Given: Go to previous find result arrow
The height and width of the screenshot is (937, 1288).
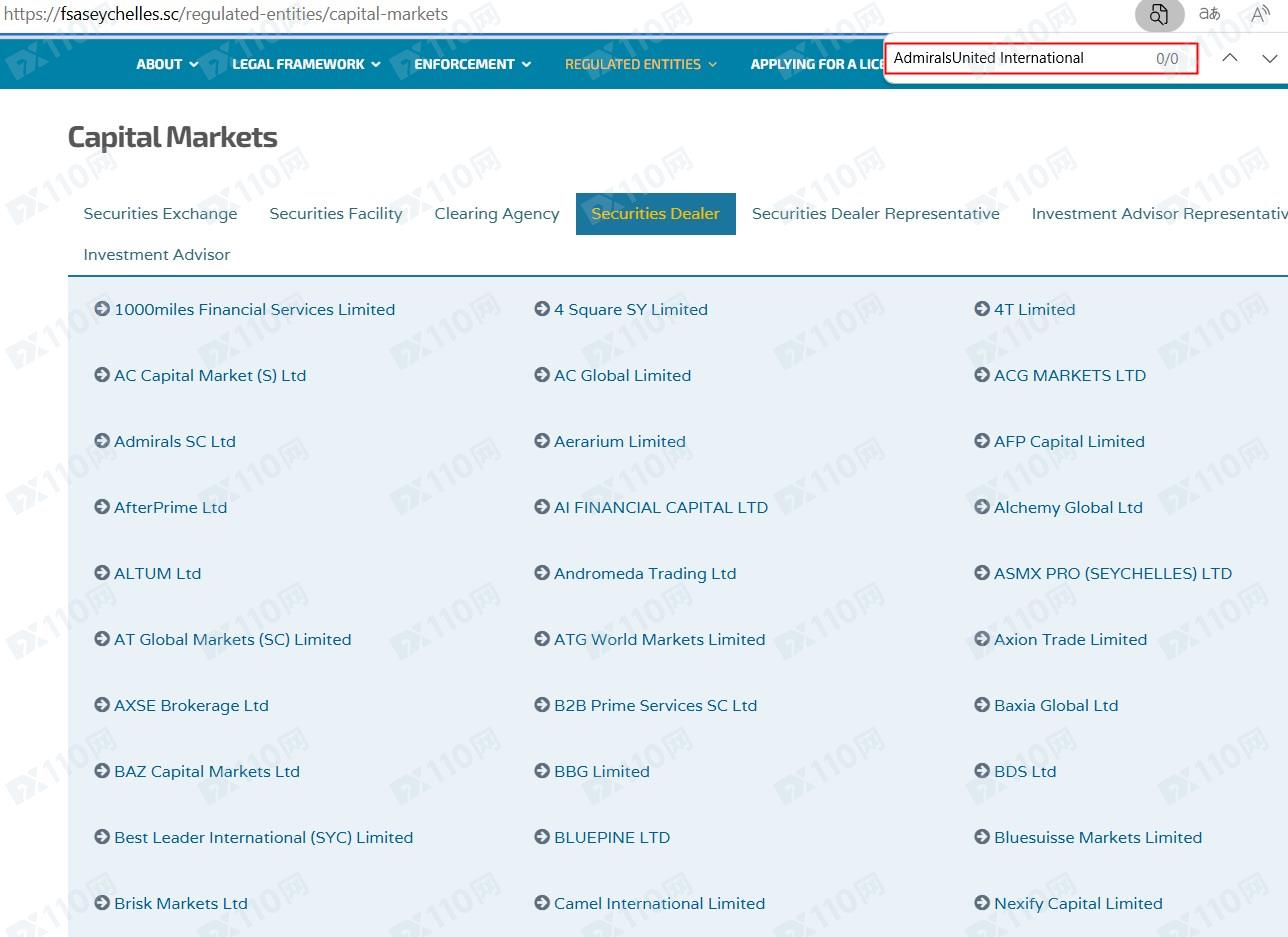Looking at the screenshot, I should pyautogui.click(x=1230, y=58).
